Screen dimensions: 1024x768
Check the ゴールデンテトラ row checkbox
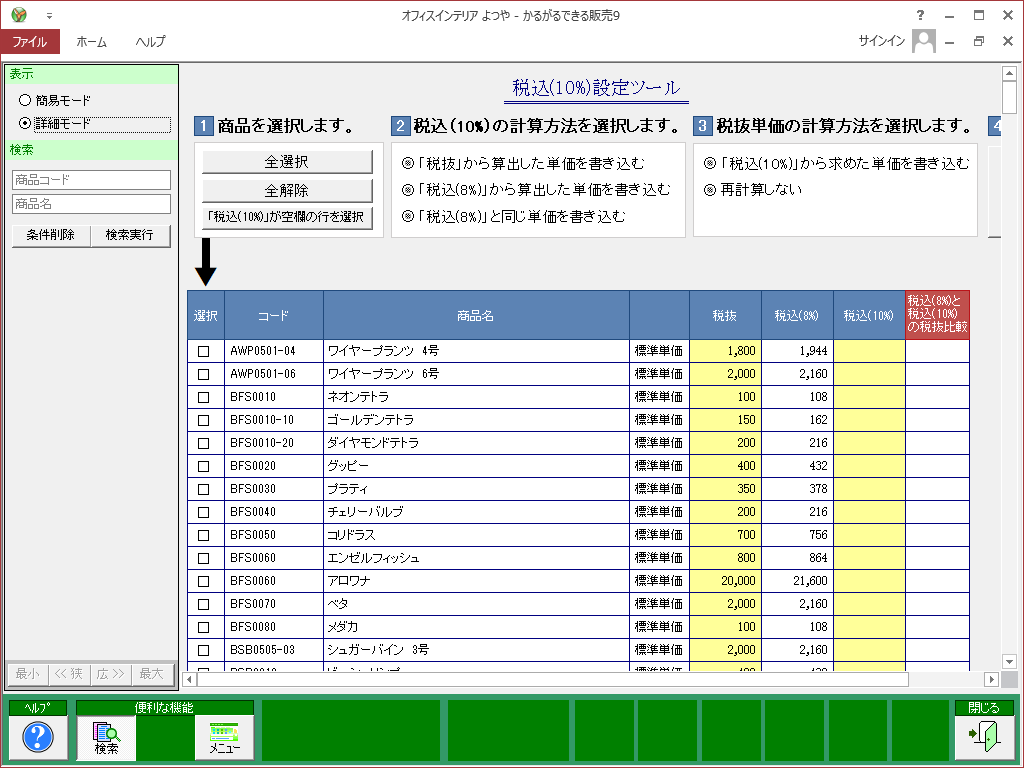(204, 420)
